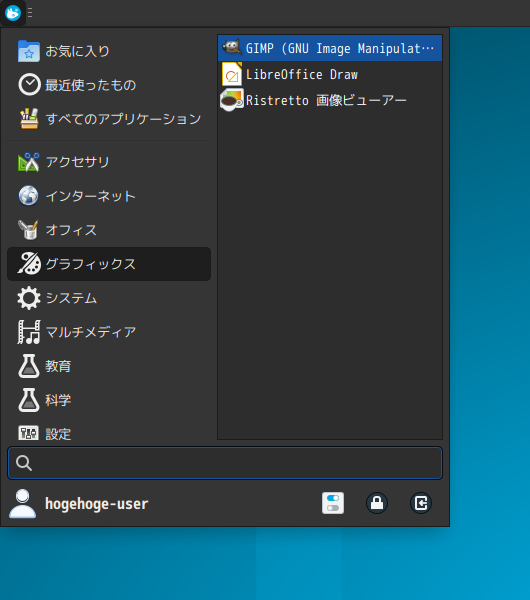Viewport: 530px width, 600px height.
Task: Select the マルチメディア category
Action: point(109,332)
